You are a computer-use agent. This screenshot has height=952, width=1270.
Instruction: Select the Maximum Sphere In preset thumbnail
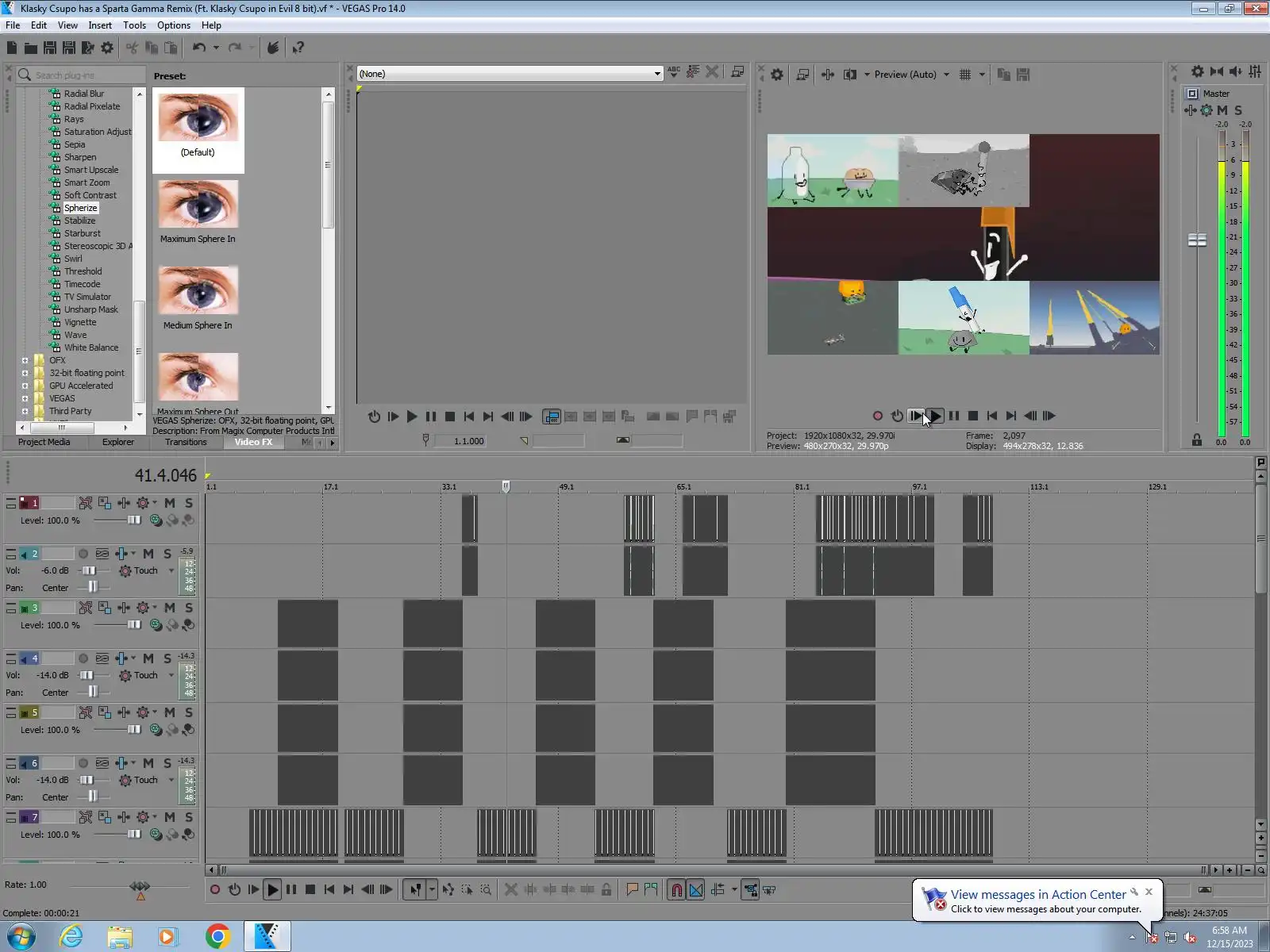tap(198, 204)
